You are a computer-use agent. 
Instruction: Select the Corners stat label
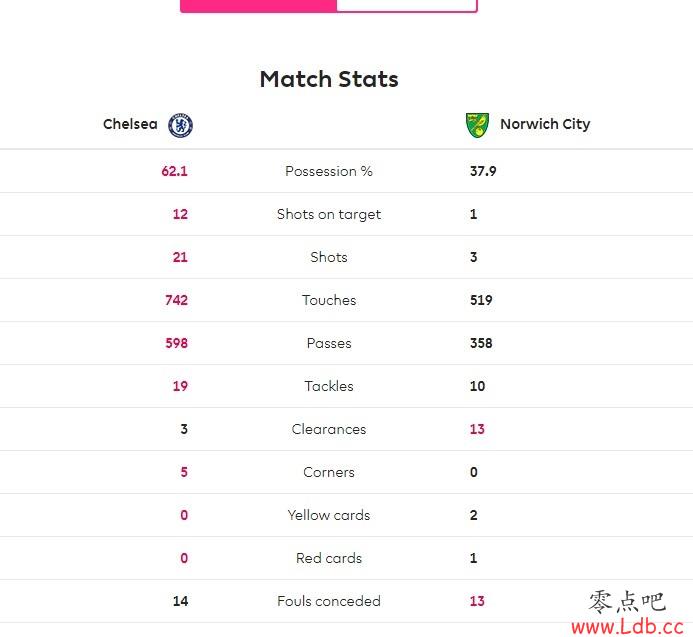tap(329, 472)
